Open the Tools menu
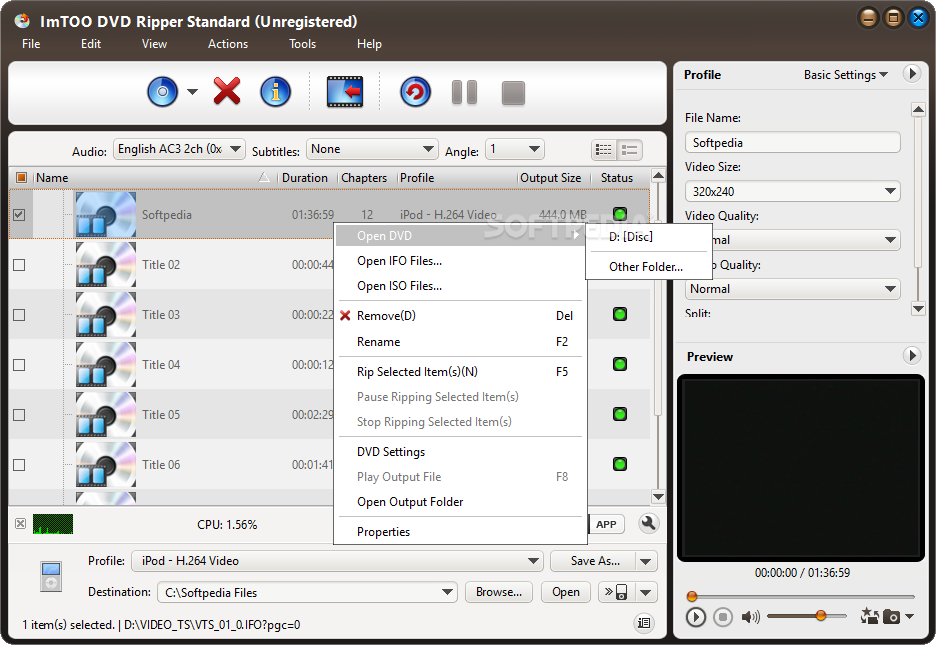This screenshot has height=645, width=936. [302, 44]
